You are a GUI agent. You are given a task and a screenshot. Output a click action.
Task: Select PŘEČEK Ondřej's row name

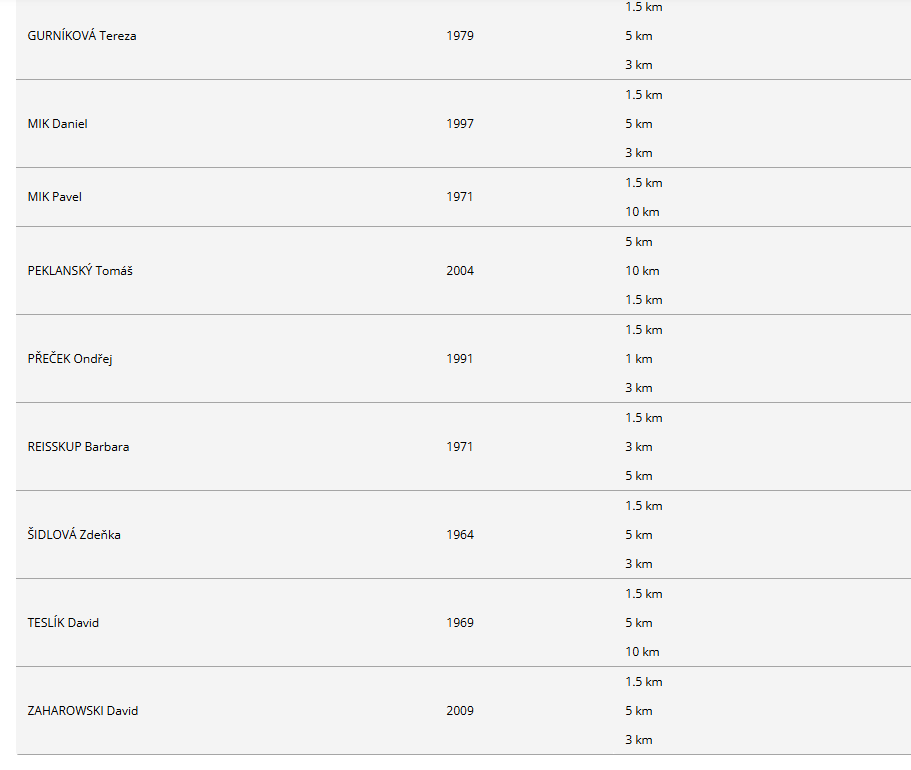coord(70,359)
